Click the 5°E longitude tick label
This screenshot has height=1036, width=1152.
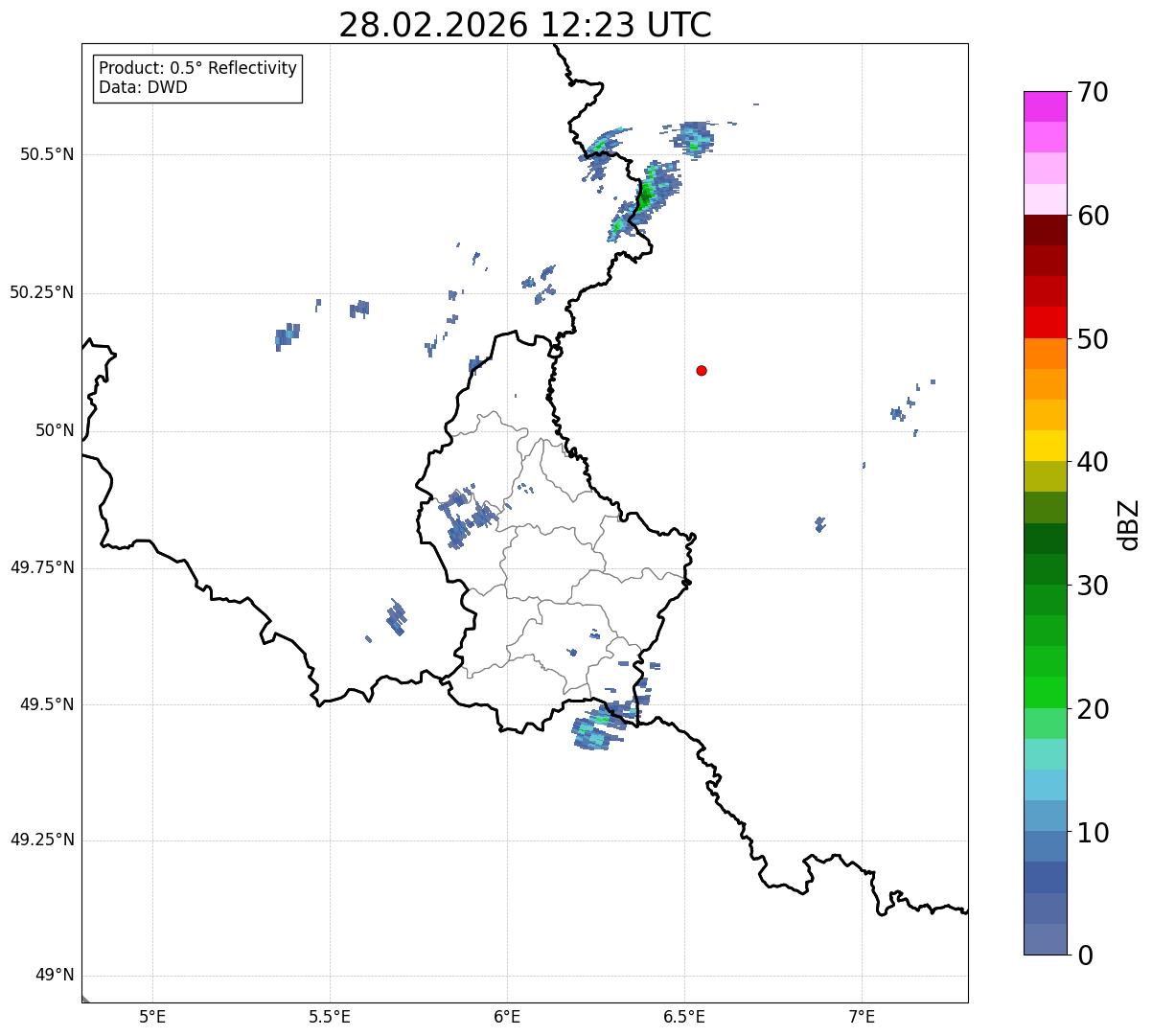pyautogui.click(x=152, y=1016)
